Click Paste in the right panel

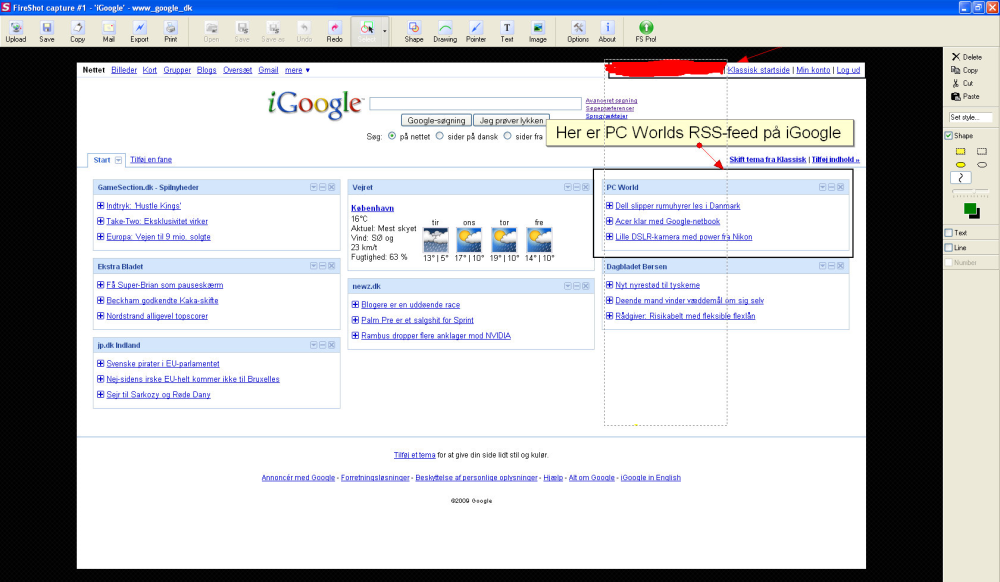[966, 97]
